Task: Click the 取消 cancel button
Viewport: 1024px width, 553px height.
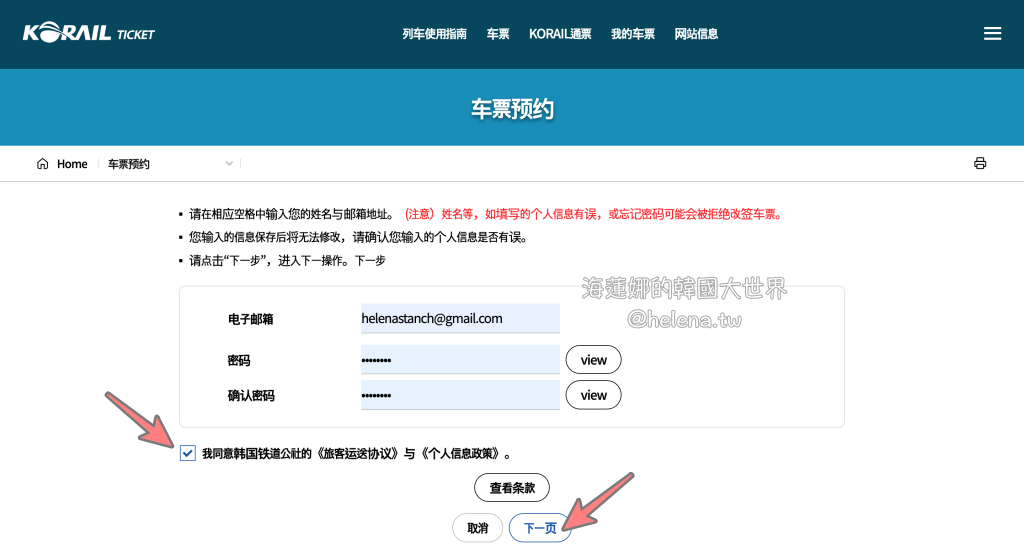Action: [477, 528]
